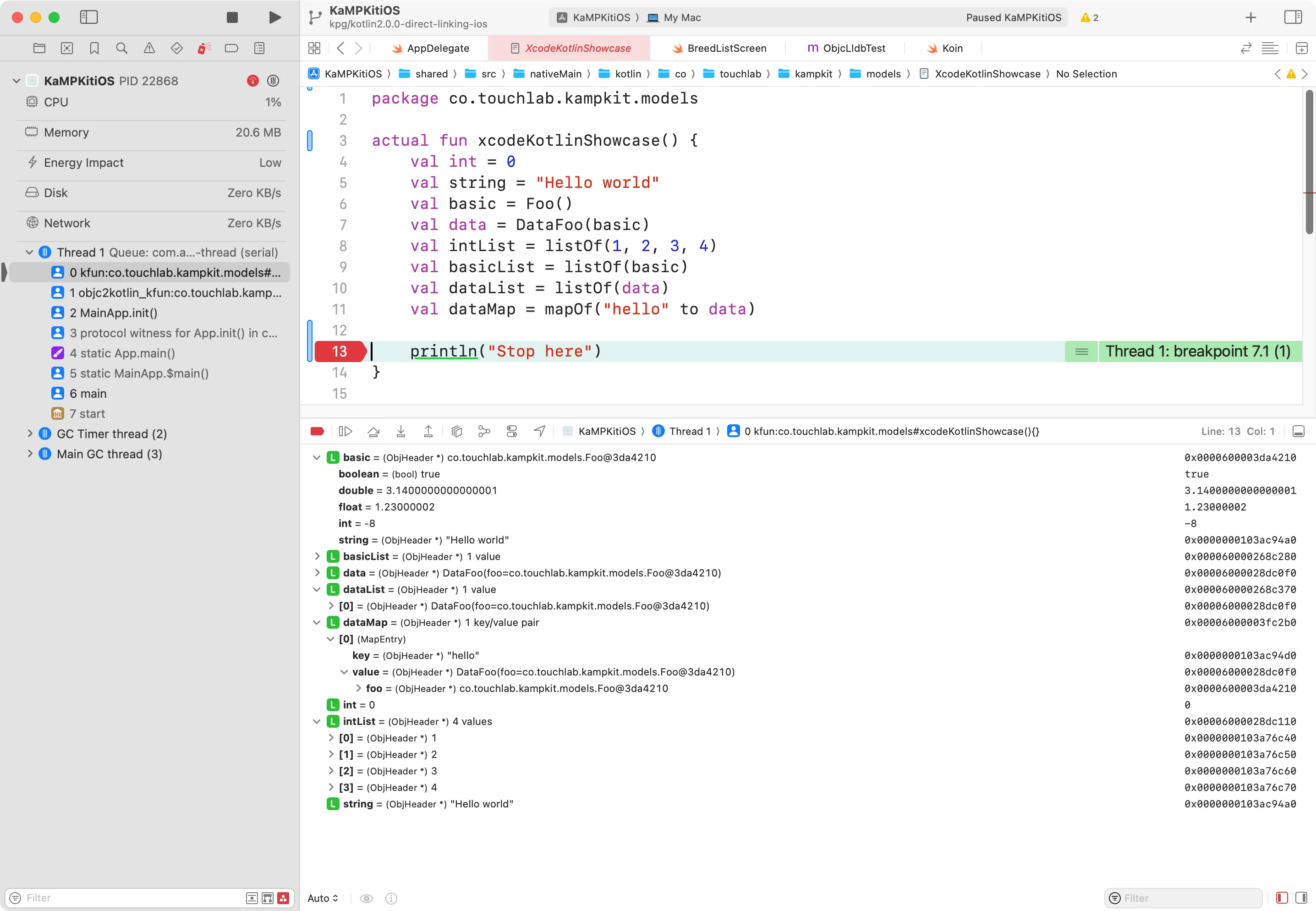This screenshot has width=1316, height=911.
Task: Open the Breakpoint navigator
Action: (232, 48)
